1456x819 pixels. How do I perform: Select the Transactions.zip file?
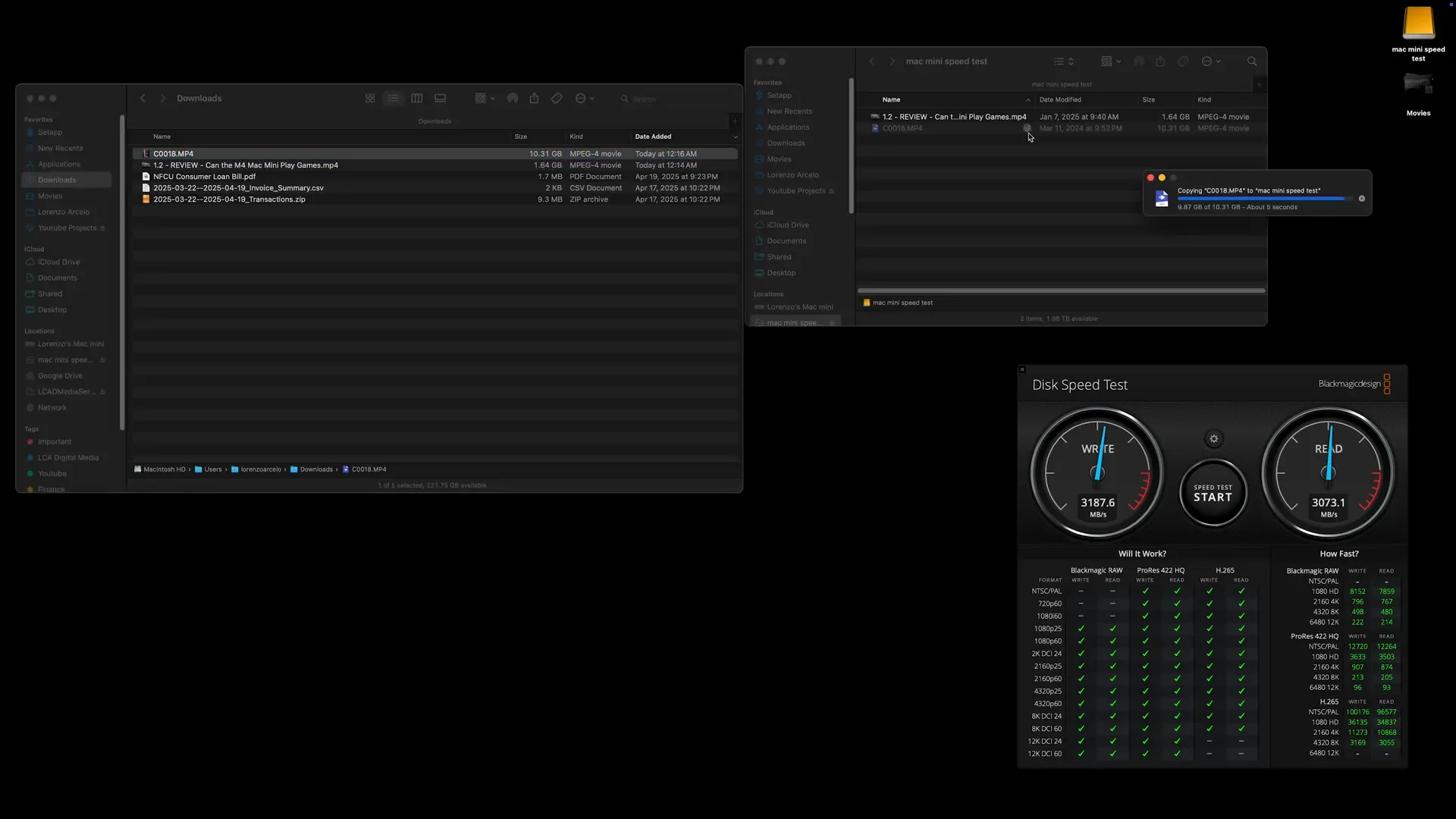(x=435, y=199)
